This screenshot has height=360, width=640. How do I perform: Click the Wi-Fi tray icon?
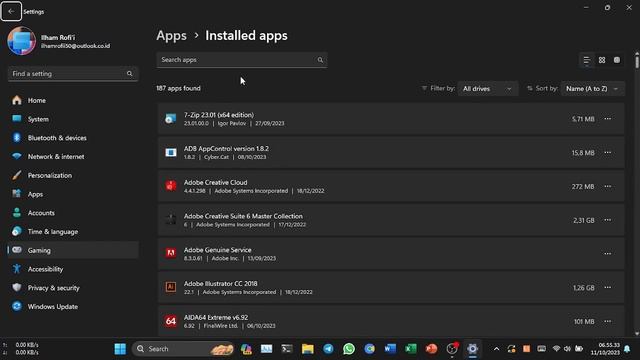click(x=556, y=349)
